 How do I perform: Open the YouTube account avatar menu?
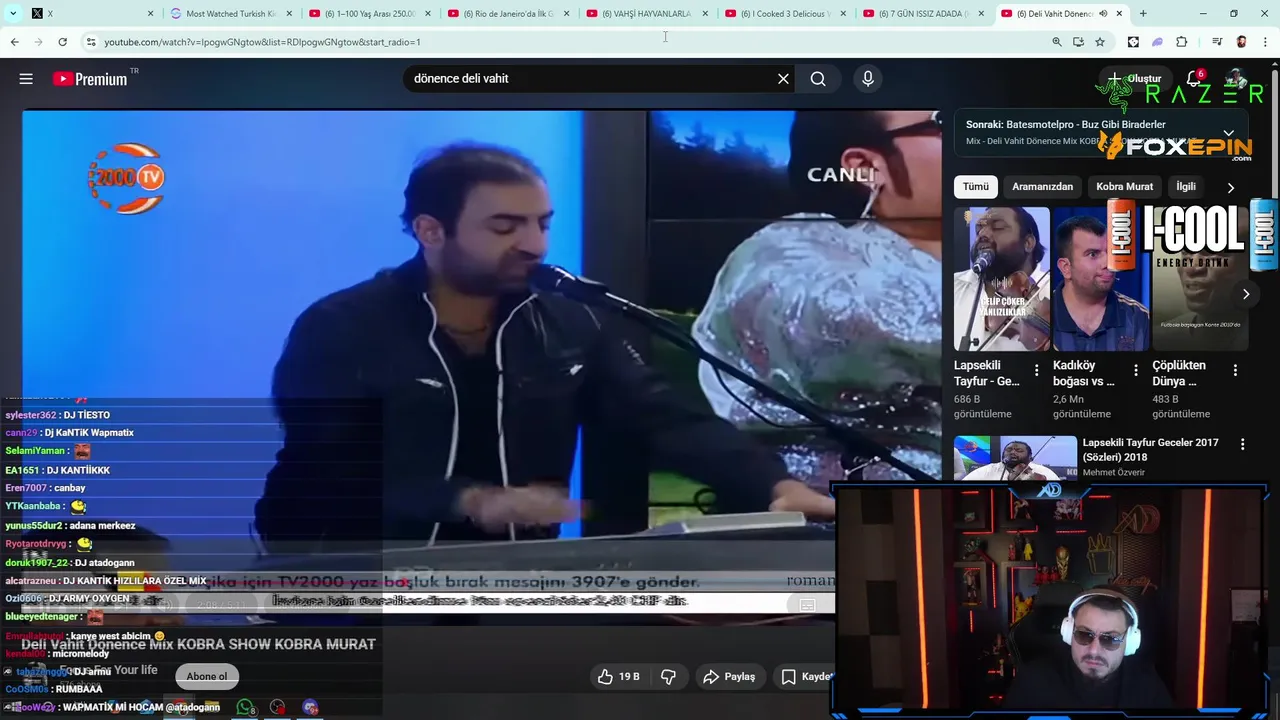1236,79
